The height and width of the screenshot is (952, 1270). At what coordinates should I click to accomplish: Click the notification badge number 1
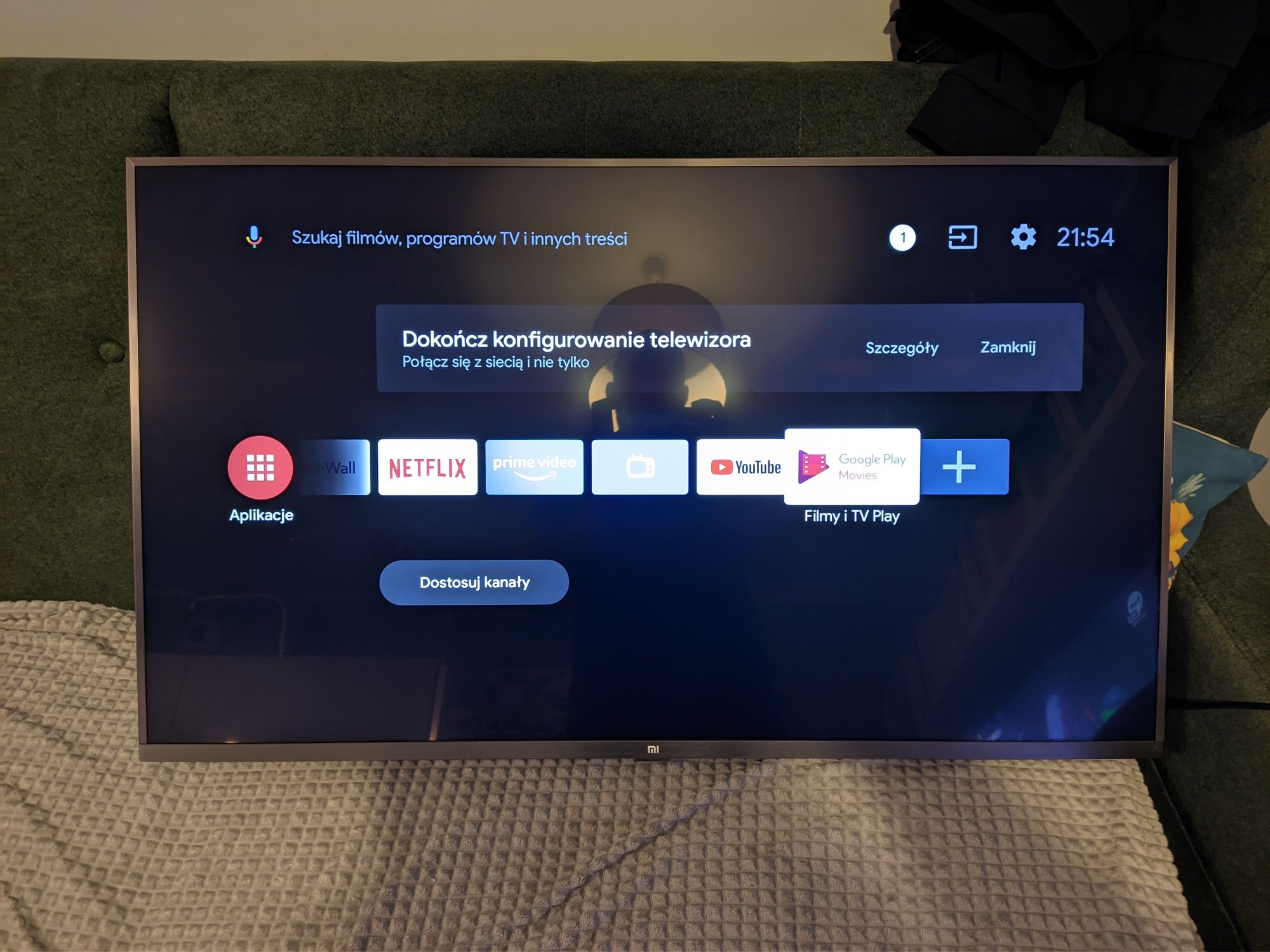point(898,237)
